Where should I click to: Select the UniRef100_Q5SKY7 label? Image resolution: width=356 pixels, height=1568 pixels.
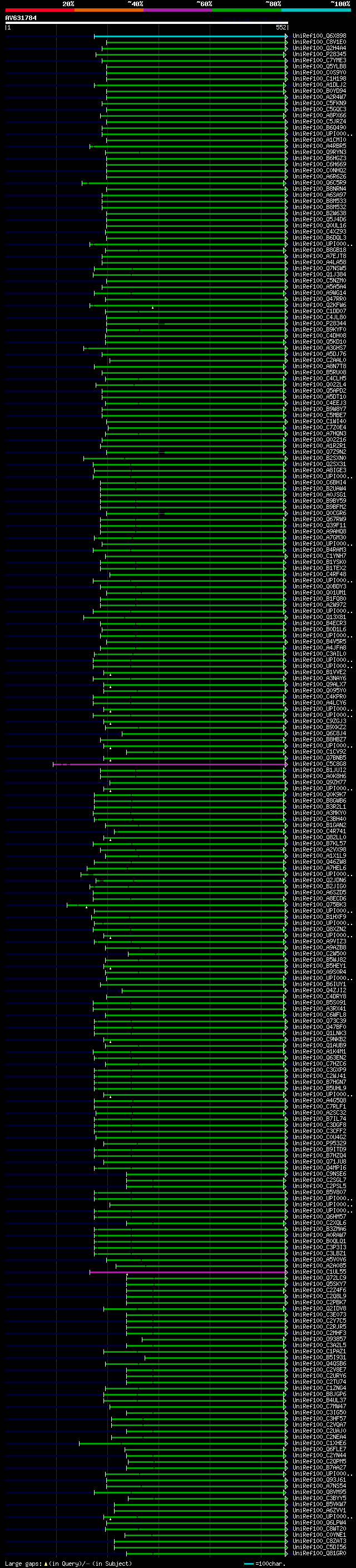(x=319, y=1284)
